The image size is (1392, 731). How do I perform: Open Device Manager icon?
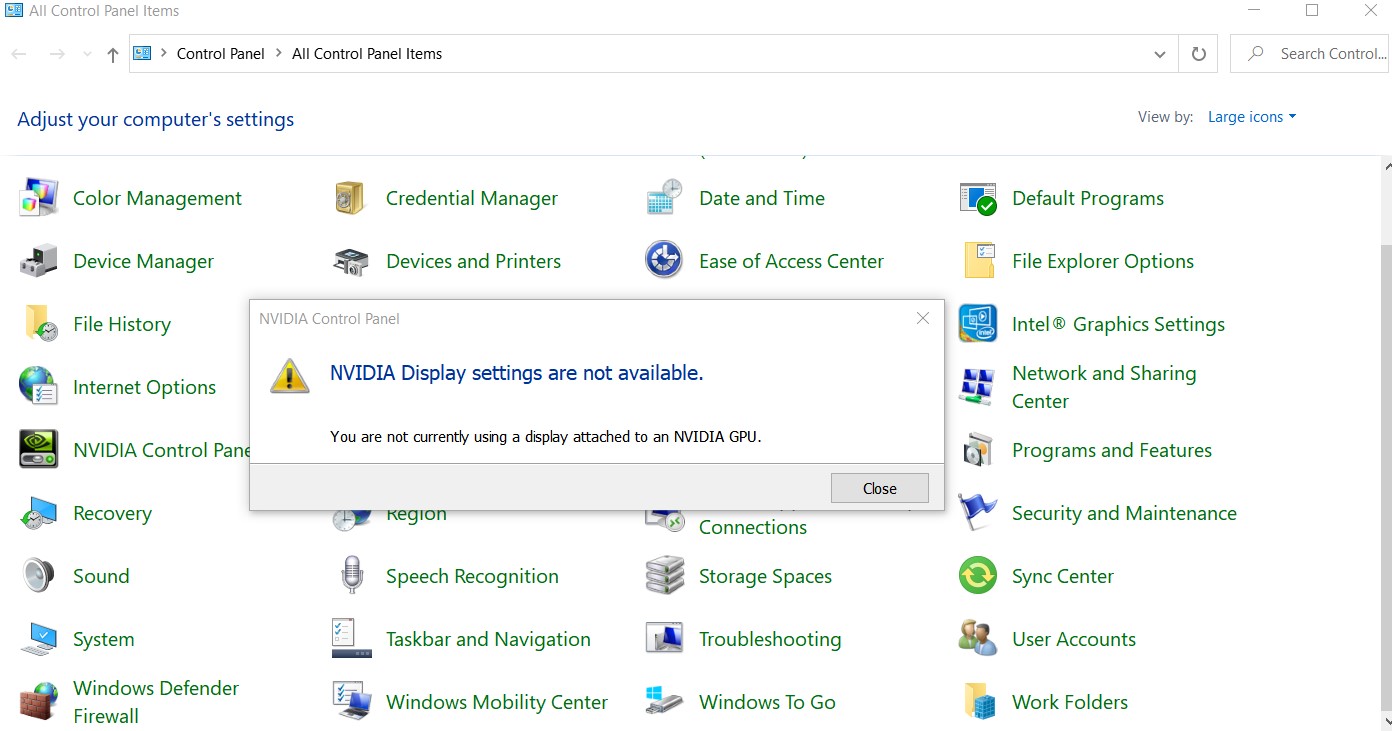click(x=39, y=261)
